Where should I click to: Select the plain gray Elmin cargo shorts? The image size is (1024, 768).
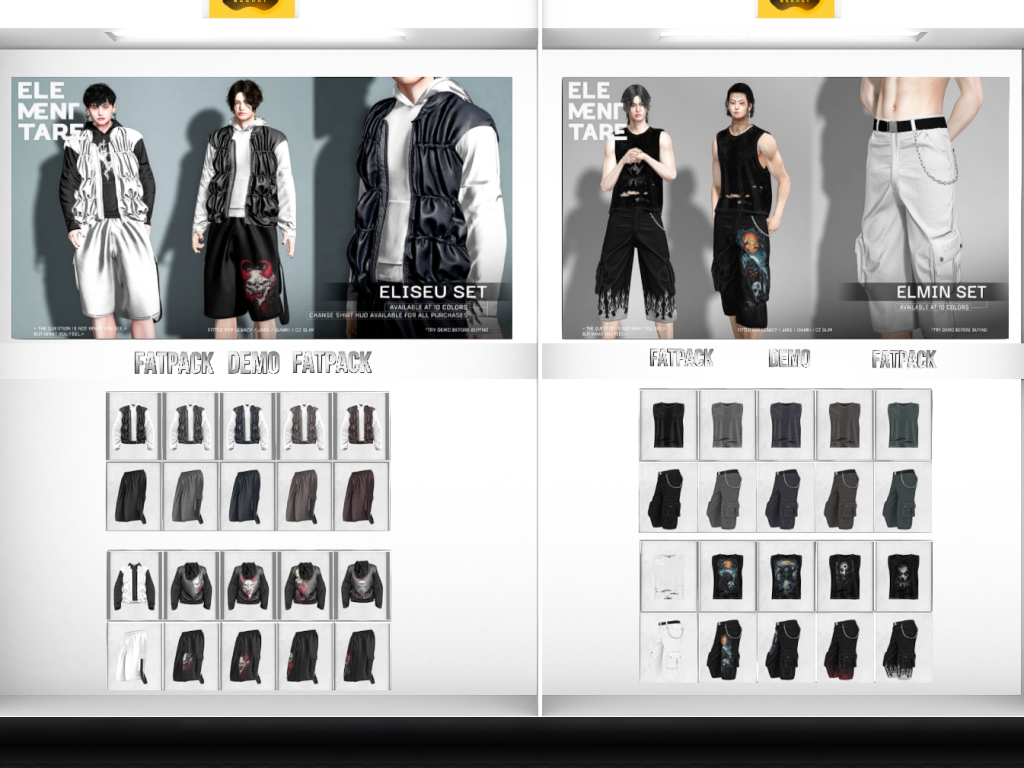[727, 497]
